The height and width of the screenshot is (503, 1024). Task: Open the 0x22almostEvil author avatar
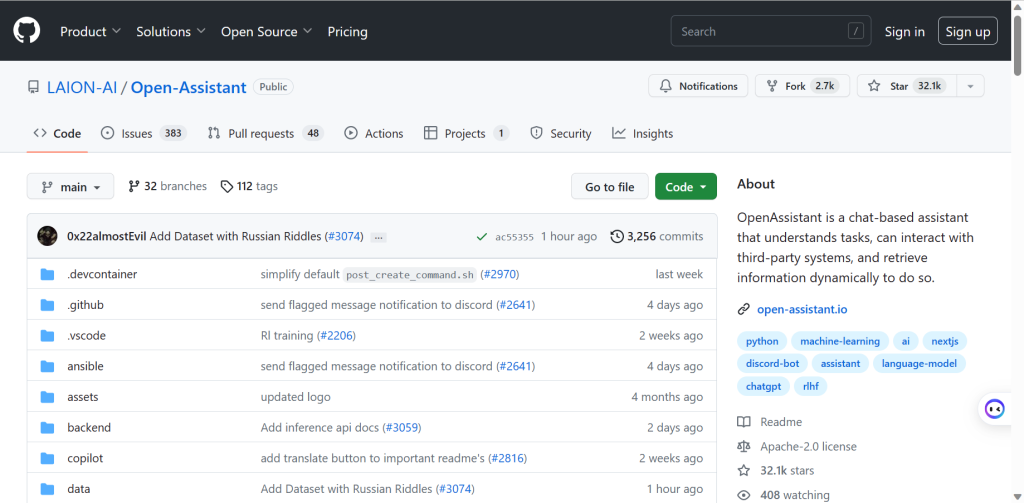47,236
